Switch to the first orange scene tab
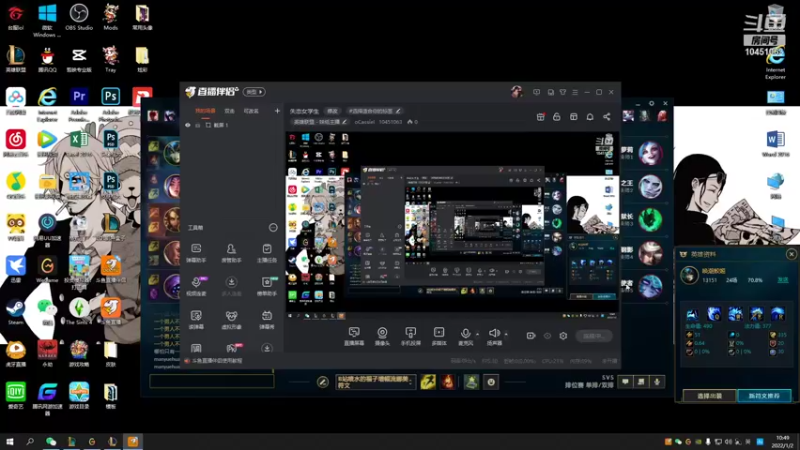The height and width of the screenshot is (450, 800). (x=206, y=111)
